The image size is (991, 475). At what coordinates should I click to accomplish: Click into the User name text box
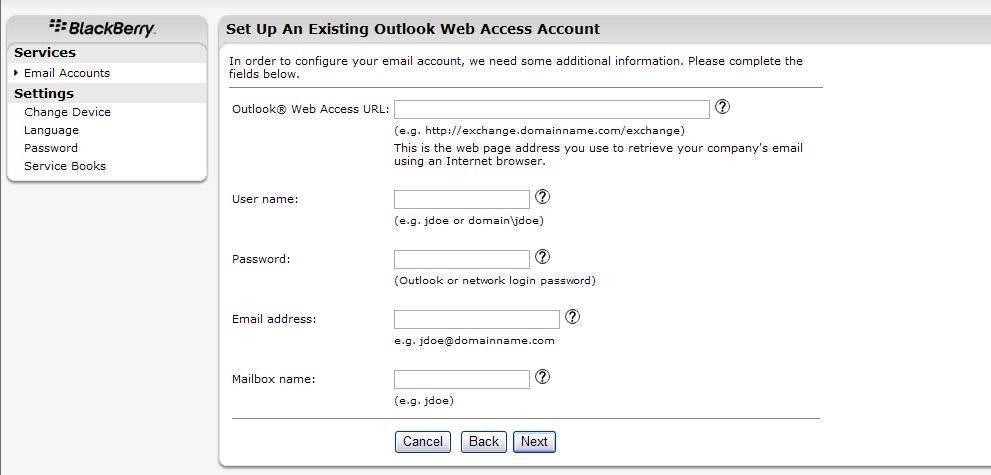(x=462, y=200)
